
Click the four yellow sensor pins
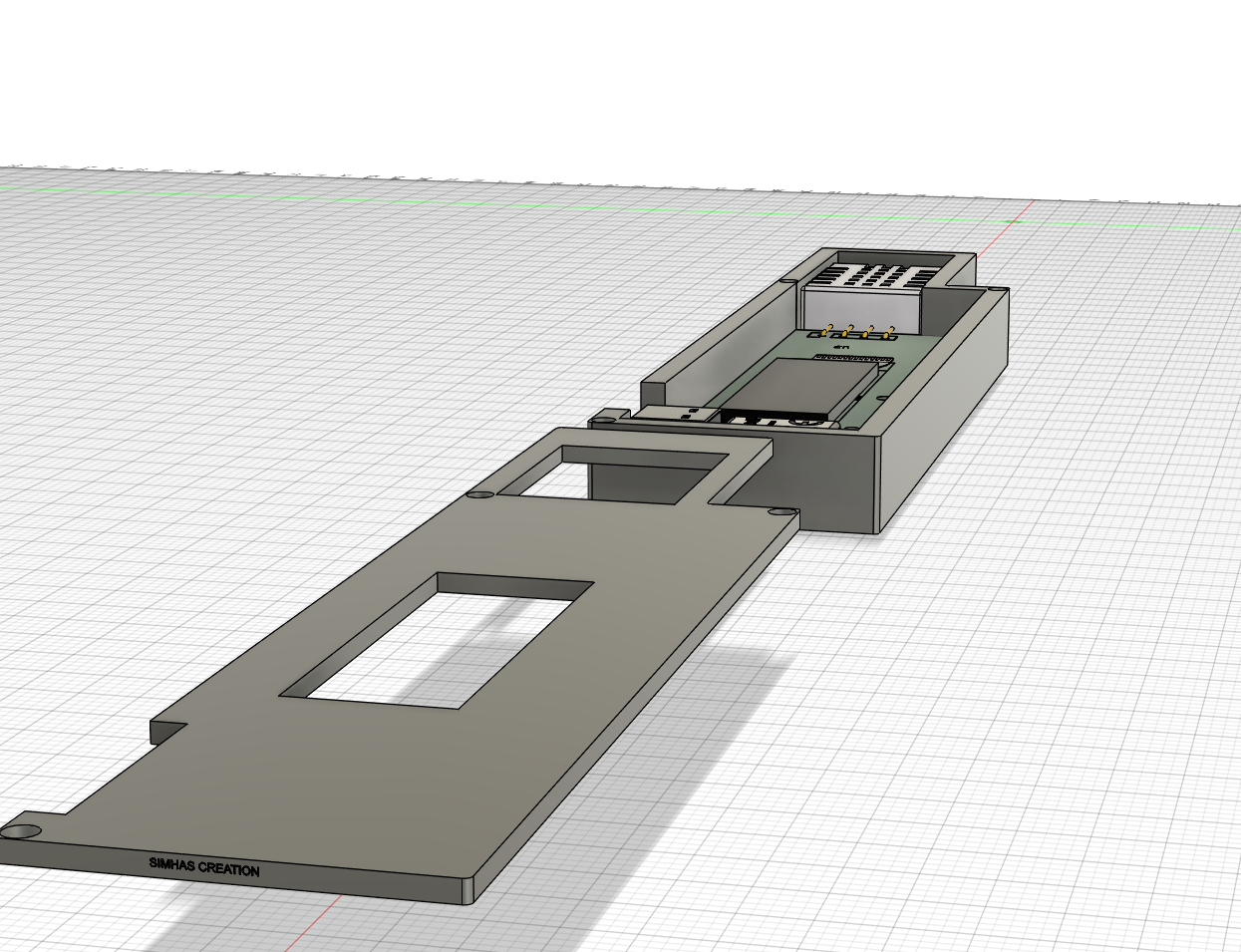(857, 331)
